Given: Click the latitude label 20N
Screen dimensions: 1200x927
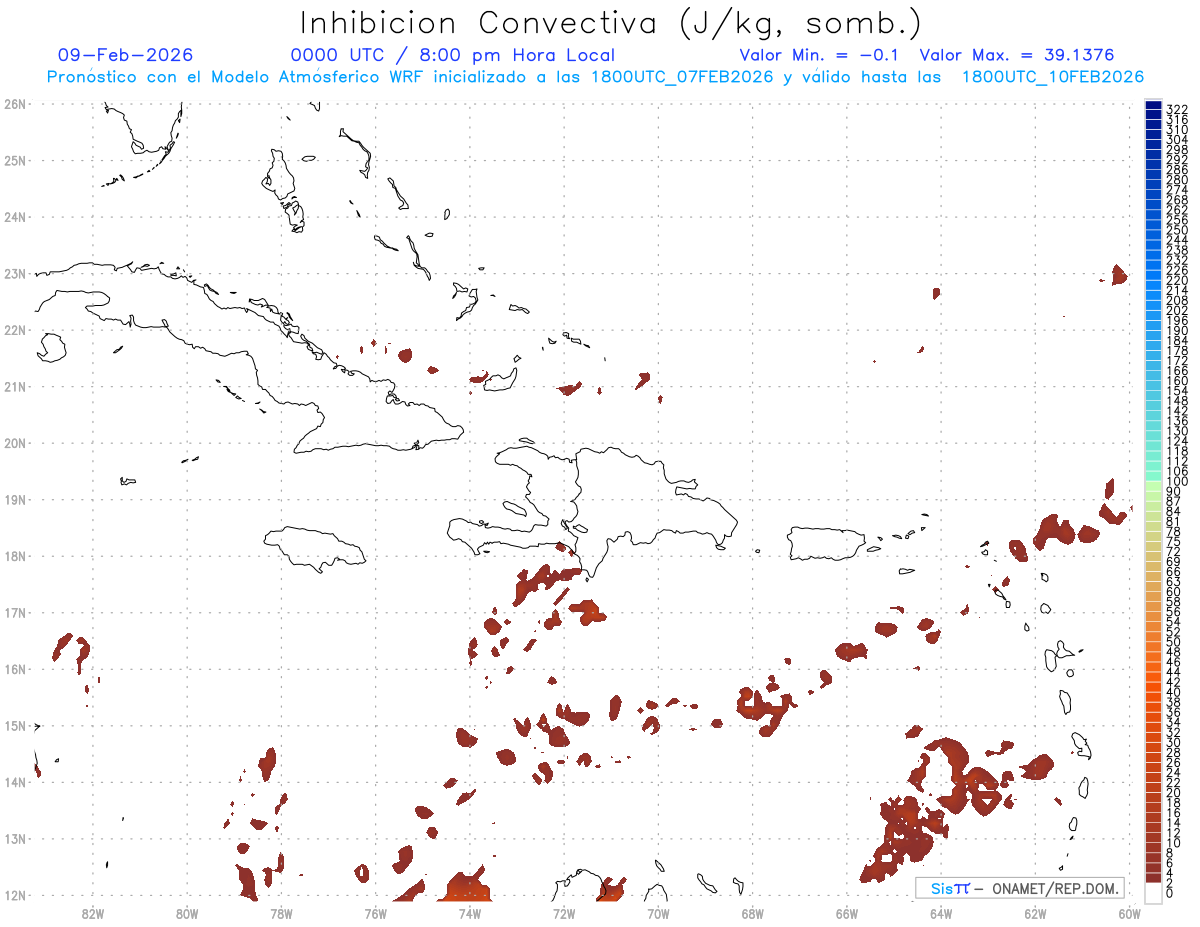Looking at the screenshot, I should point(15,442).
